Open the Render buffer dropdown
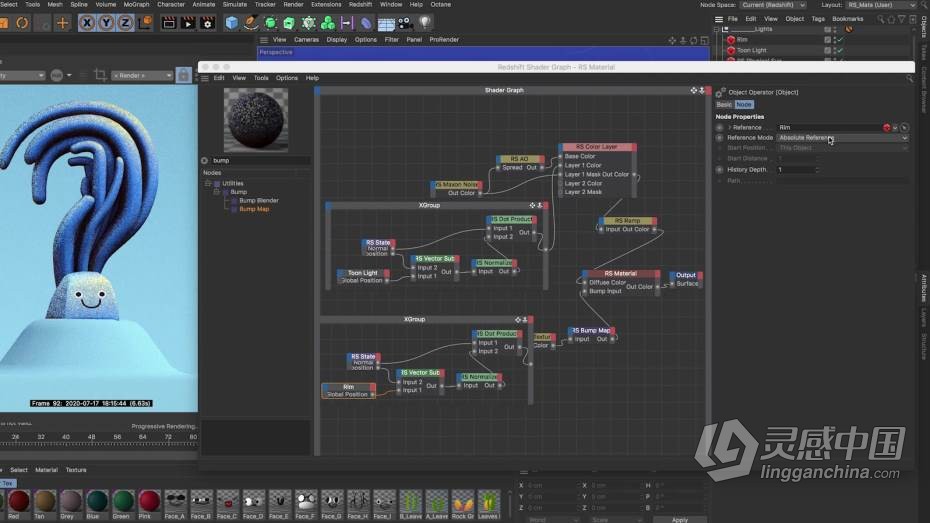Image resolution: width=930 pixels, height=523 pixels. coord(142,75)
